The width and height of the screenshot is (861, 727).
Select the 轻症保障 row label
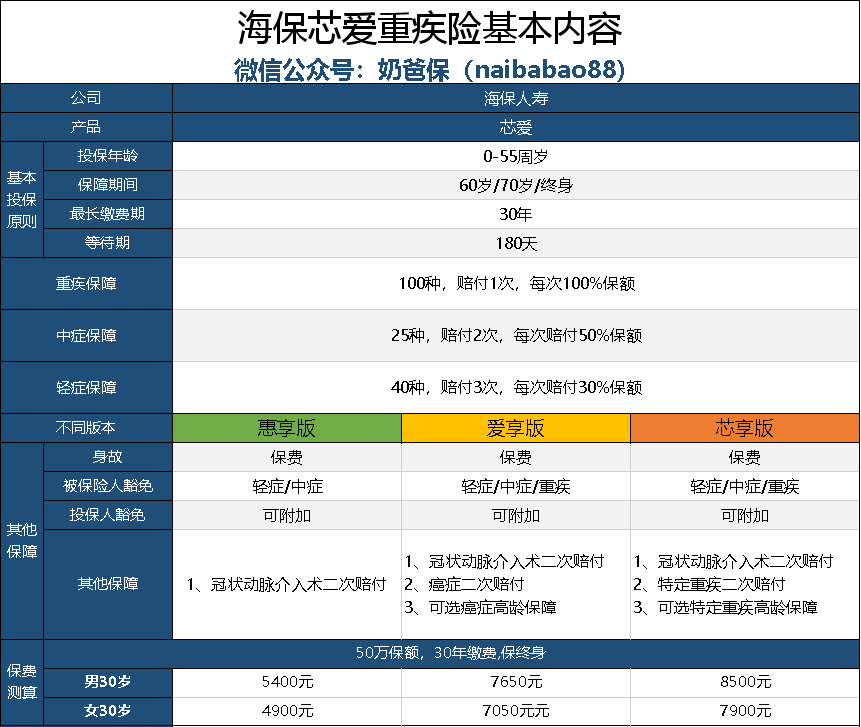pos(86,388)
